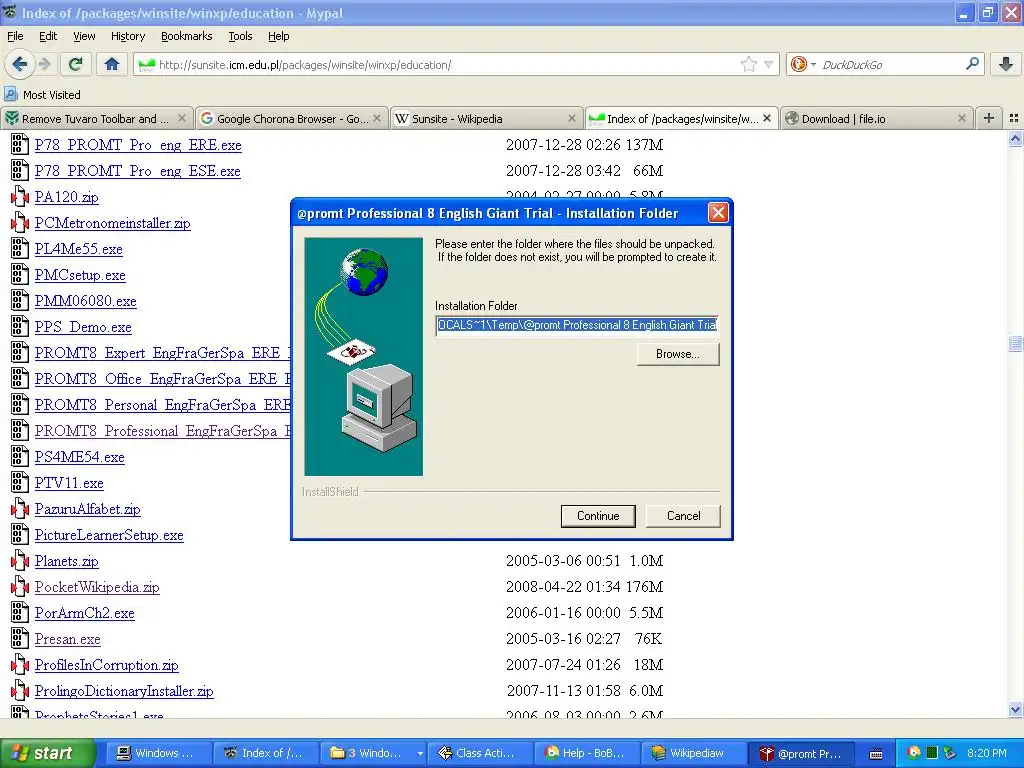Switch to the Class Acti... taskbar item
This screenshot has width=1024, height=768.
(479, 753)
